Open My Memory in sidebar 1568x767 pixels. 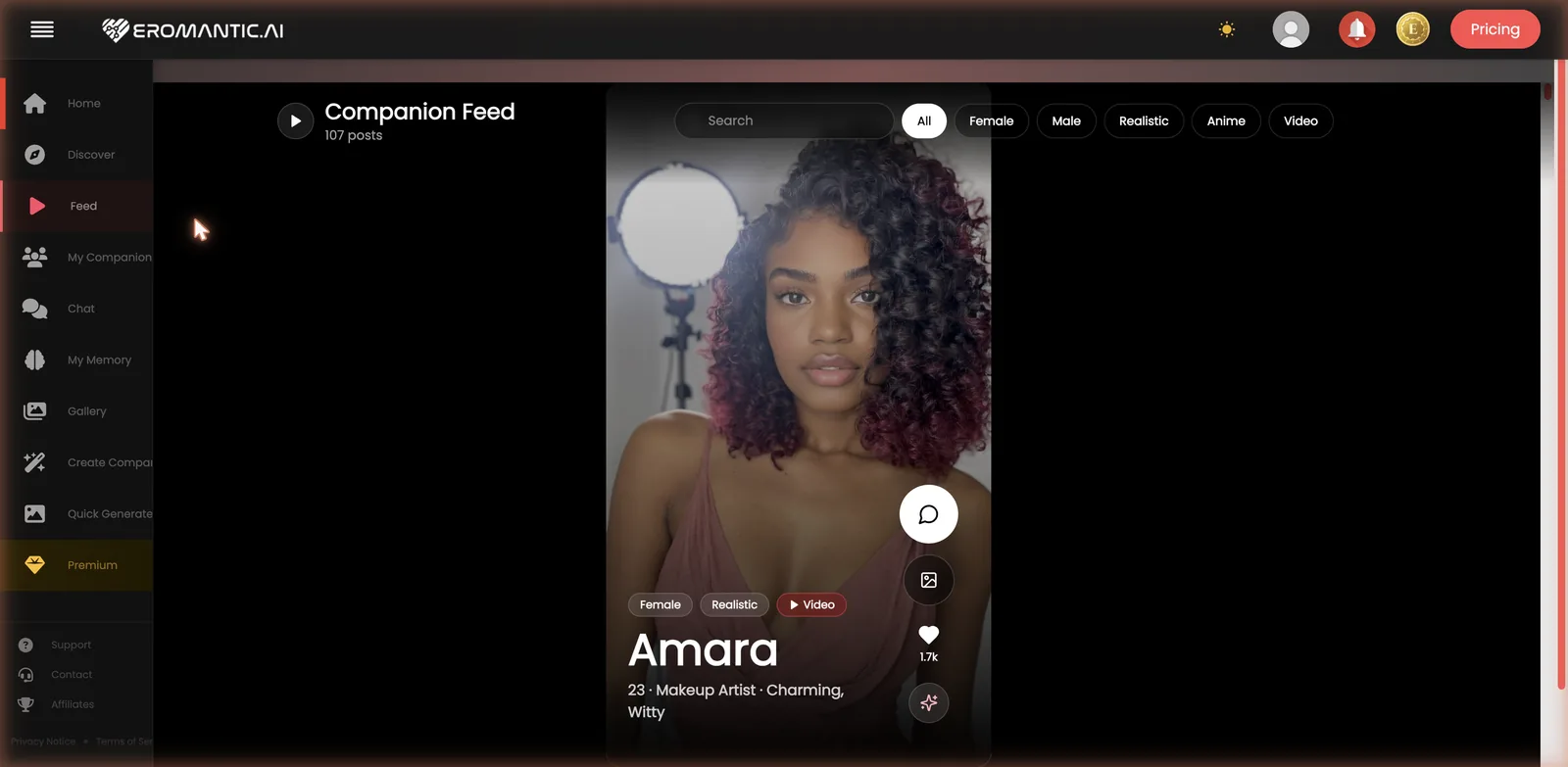(x=99, y=360)
